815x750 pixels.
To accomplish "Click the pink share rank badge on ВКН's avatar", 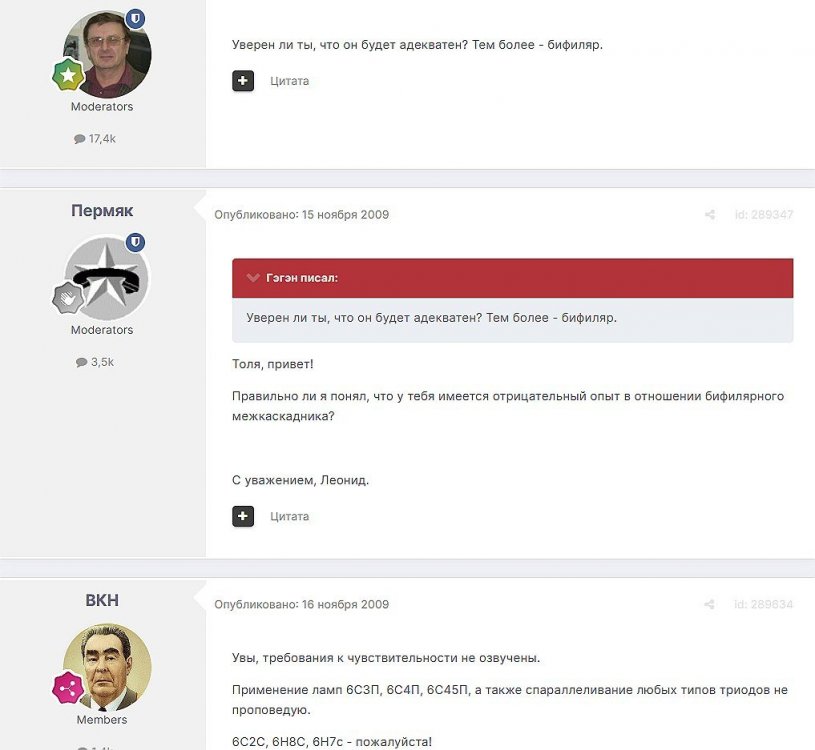I will (68, 688).
